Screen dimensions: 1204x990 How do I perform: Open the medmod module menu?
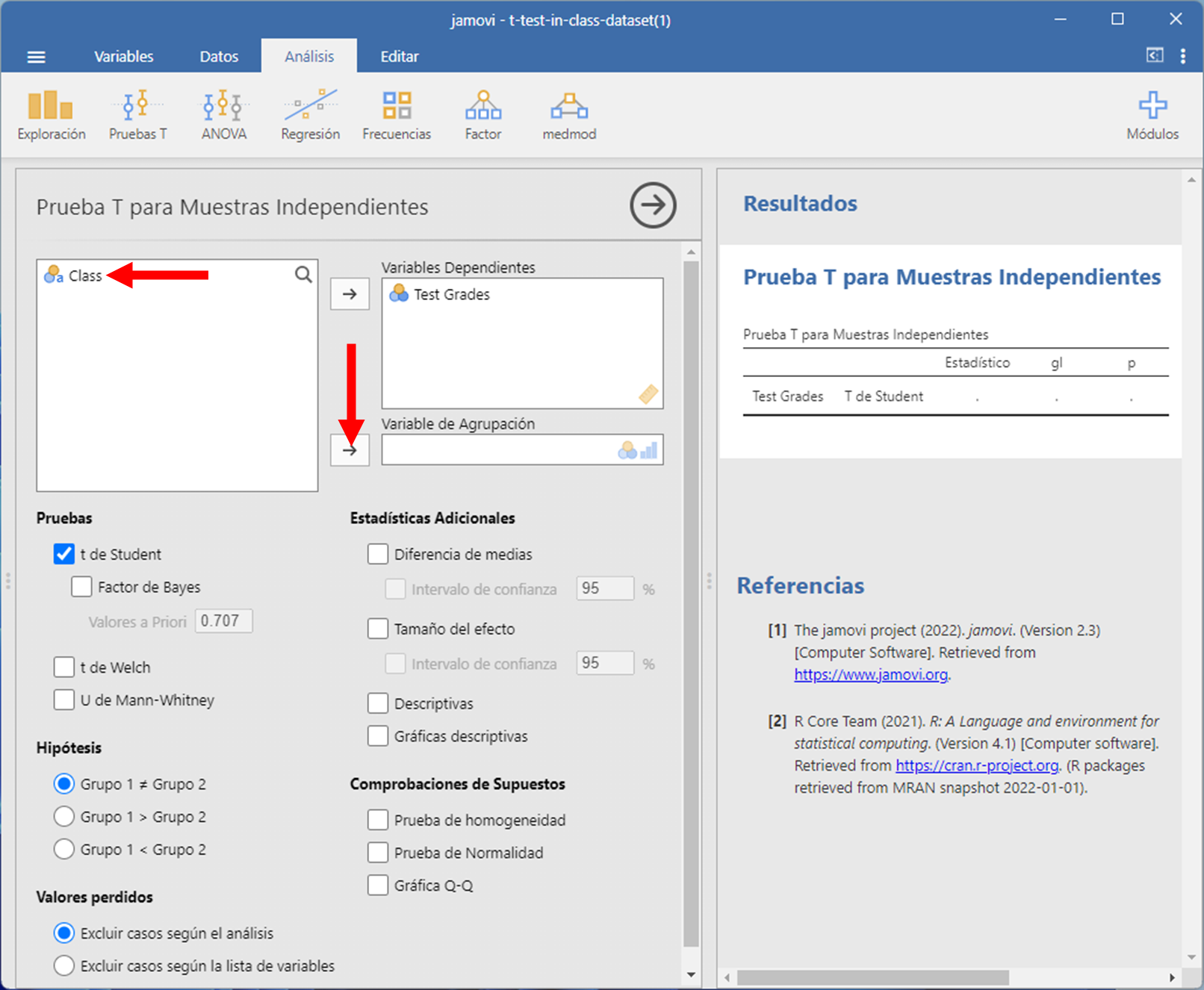[569, 115]
